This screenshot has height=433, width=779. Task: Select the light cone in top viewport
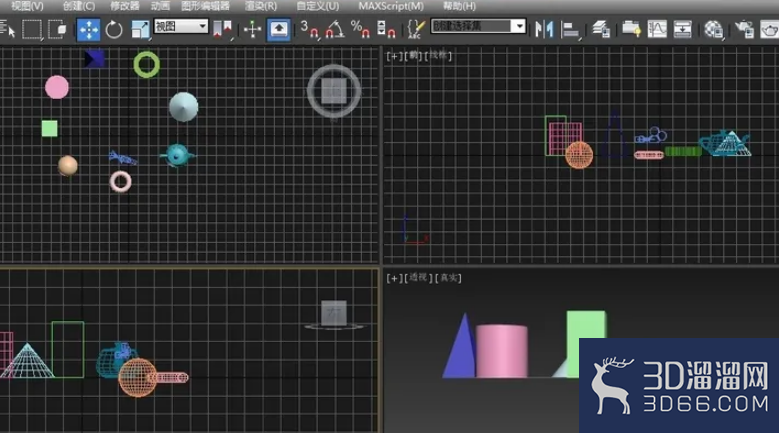(x=183, y=107)
